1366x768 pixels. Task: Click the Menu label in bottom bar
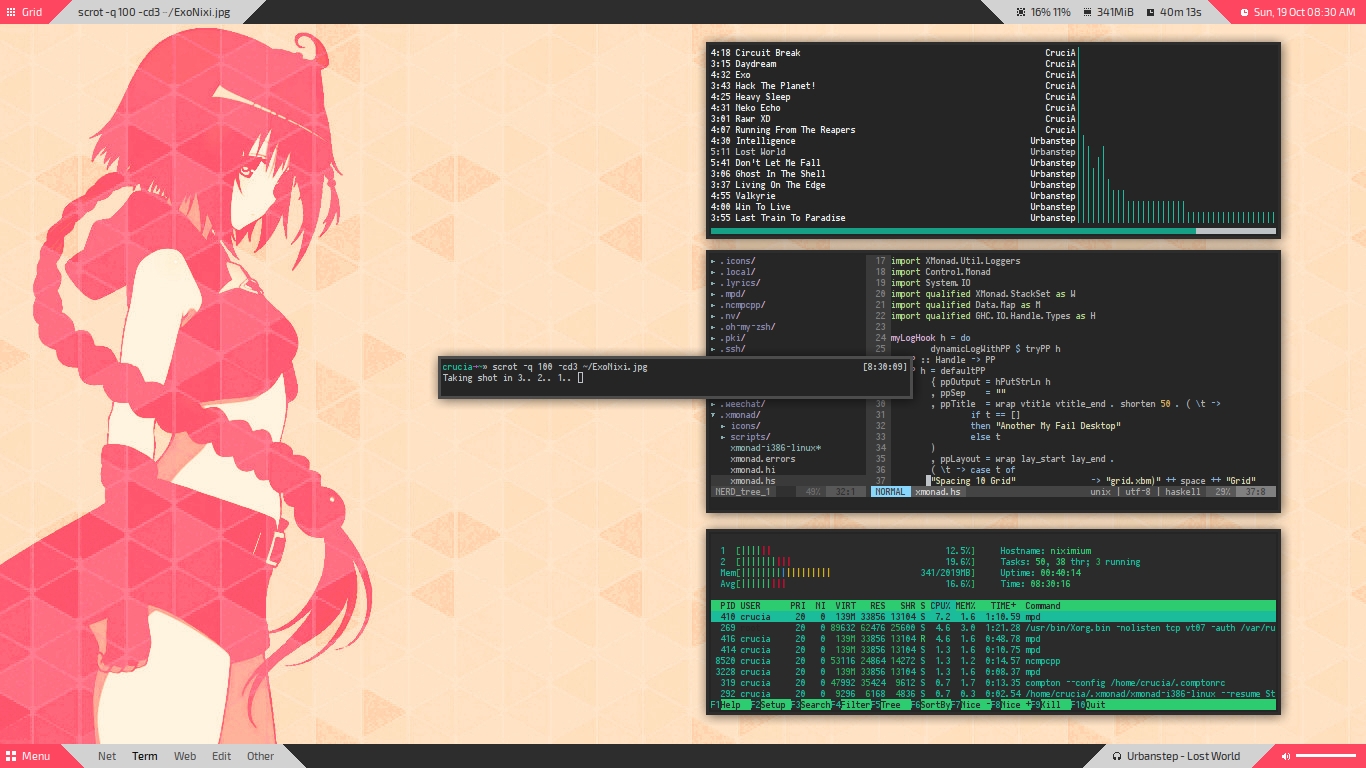36,756
